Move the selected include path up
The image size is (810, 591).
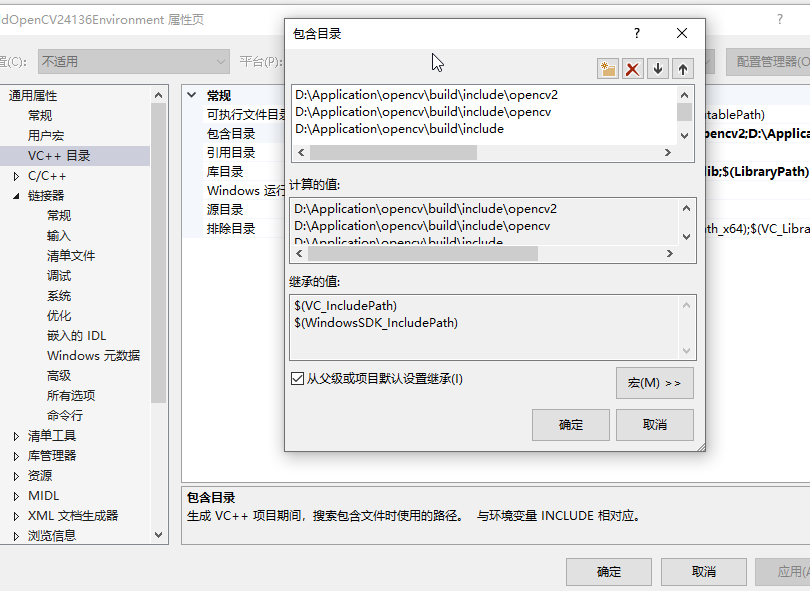[684, 68]
